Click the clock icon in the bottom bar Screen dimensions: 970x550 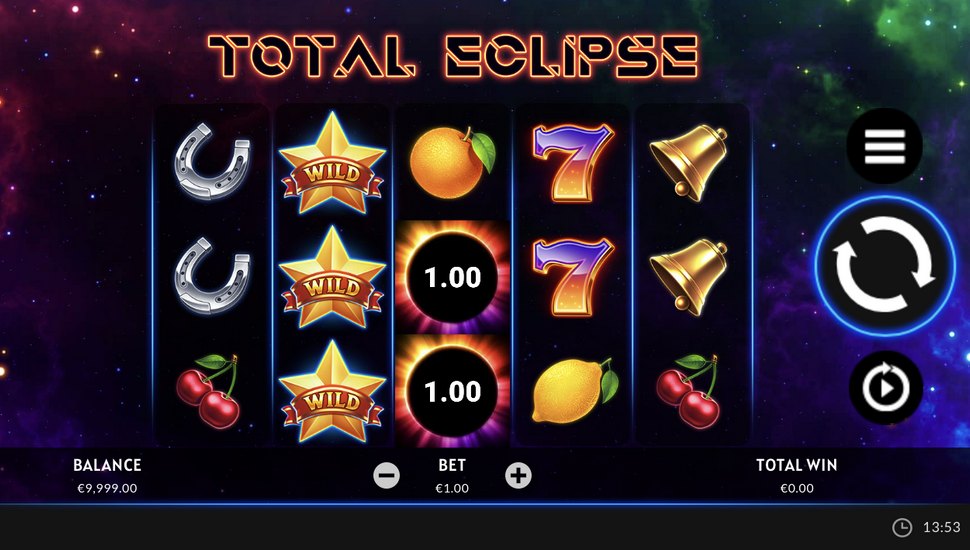click(901, 527)
